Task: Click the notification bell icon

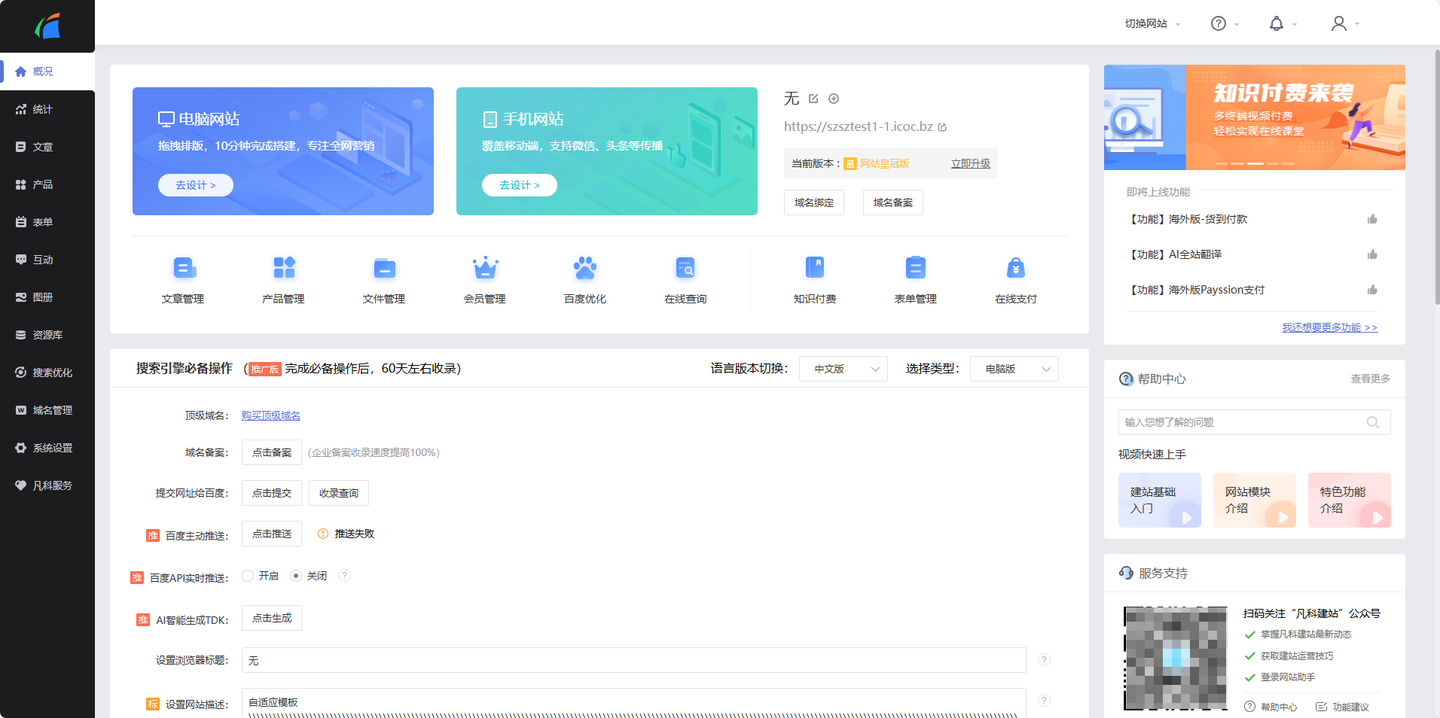Action: pos(1276,24)
